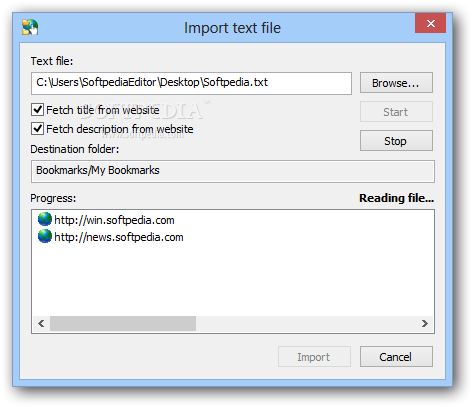Click empty scrollbar track right of thumb

pos(306,323)
